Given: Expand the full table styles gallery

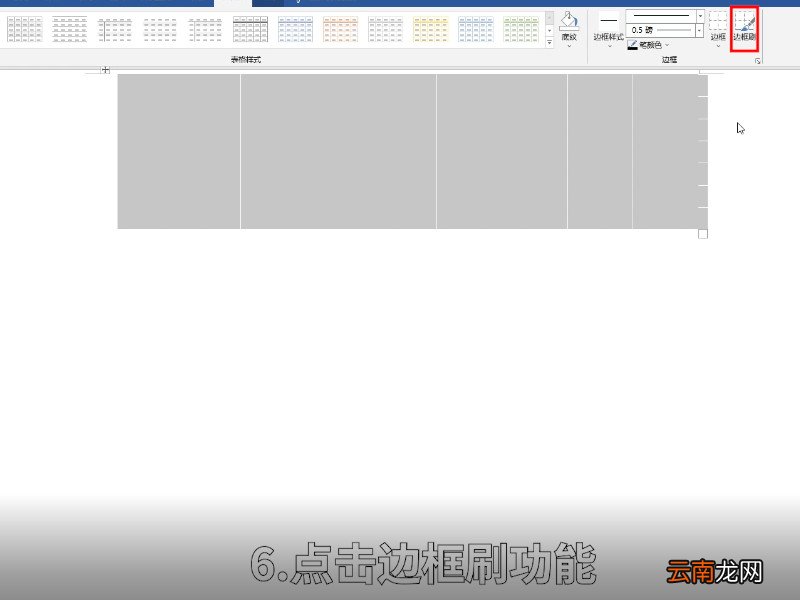Looking at the screenshot, I should [549, 43].
